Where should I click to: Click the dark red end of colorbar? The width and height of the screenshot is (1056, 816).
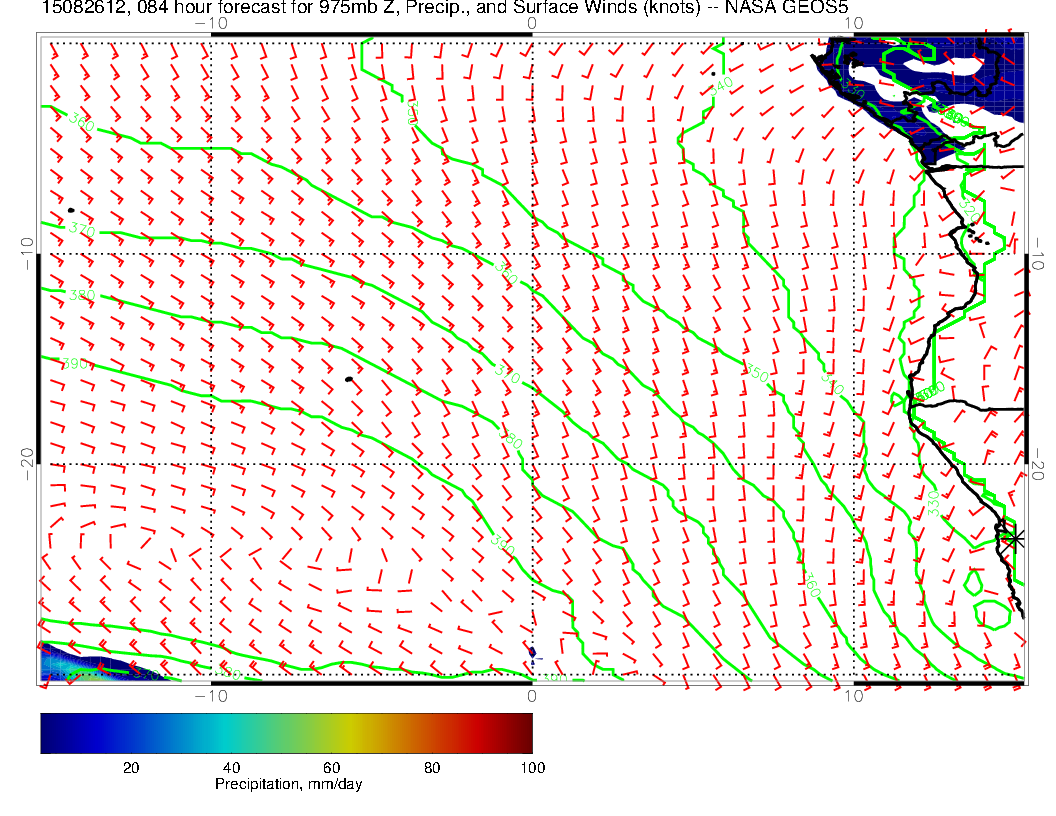524,732
